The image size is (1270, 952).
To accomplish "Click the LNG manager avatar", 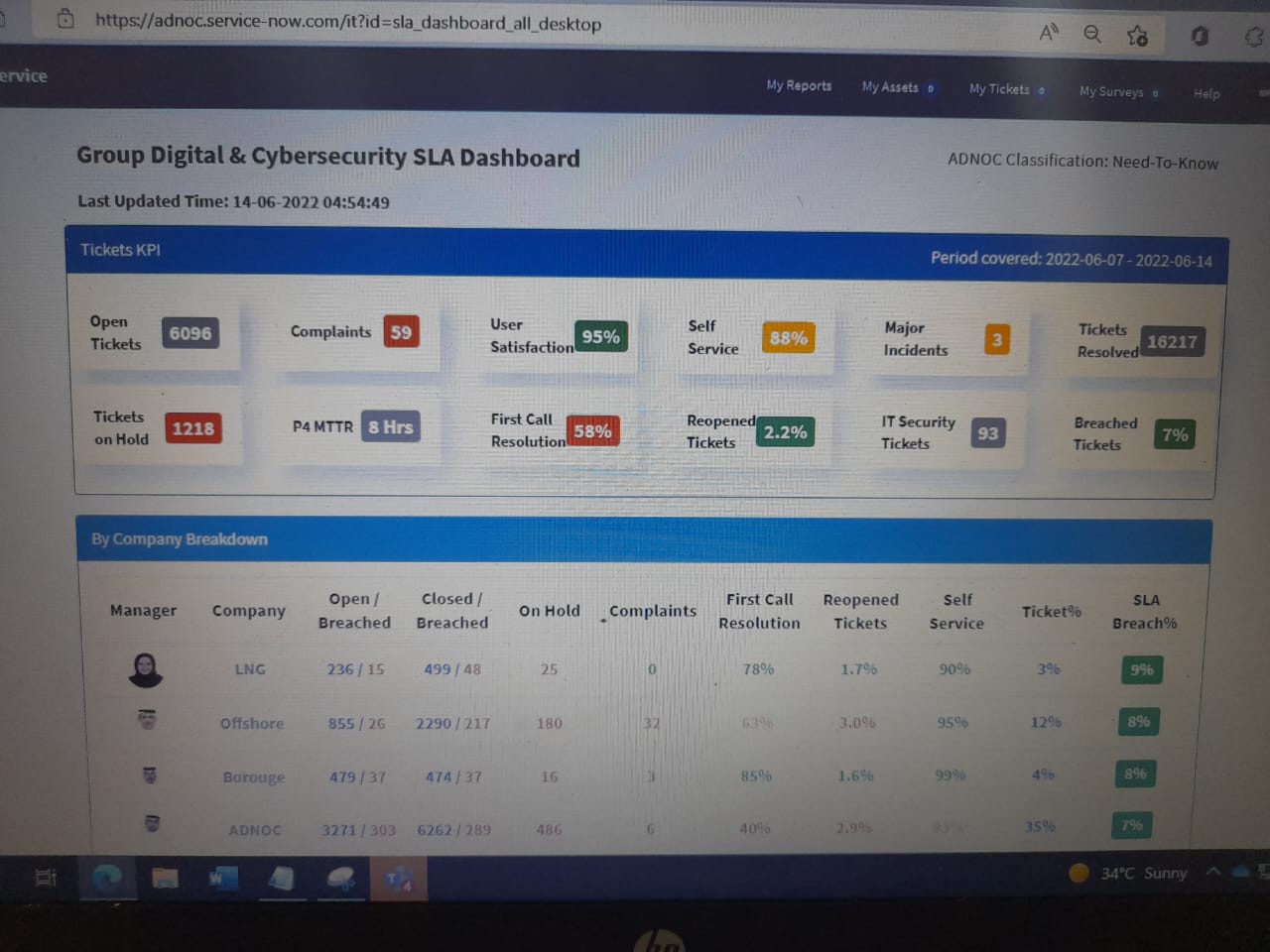I will click(x=146, y=669).
